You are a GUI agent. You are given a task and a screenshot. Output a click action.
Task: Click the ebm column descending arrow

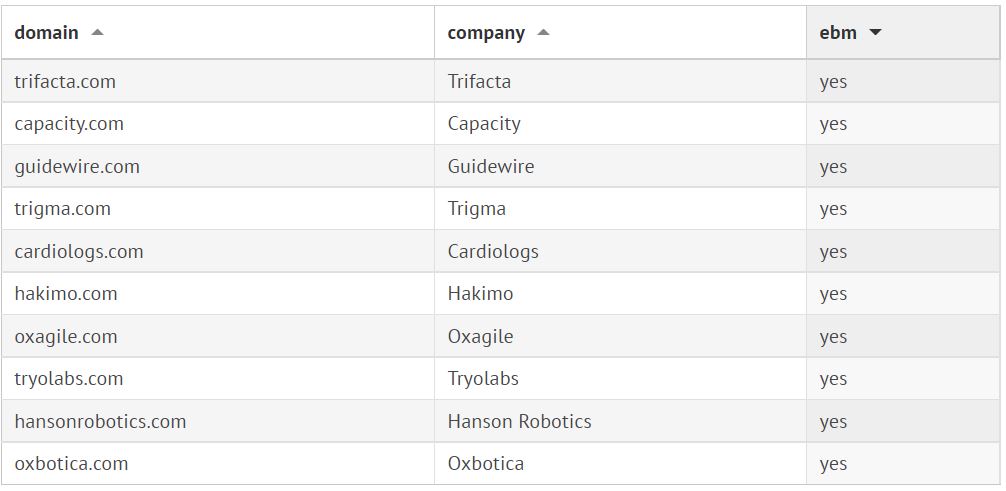click(x=876, y=32)
